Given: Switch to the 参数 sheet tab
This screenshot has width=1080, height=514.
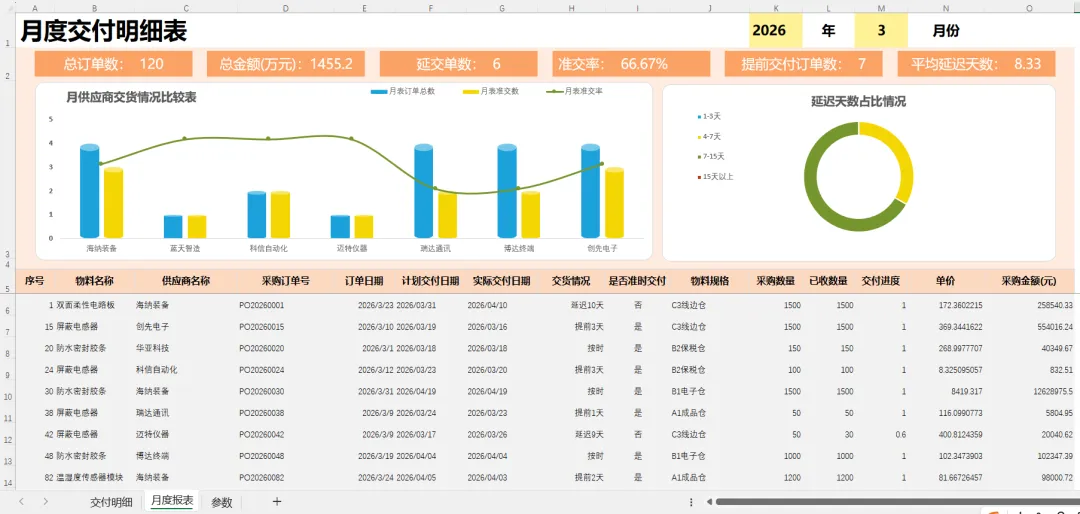Looking at the screenshot, I should click(x=222, y=502).
